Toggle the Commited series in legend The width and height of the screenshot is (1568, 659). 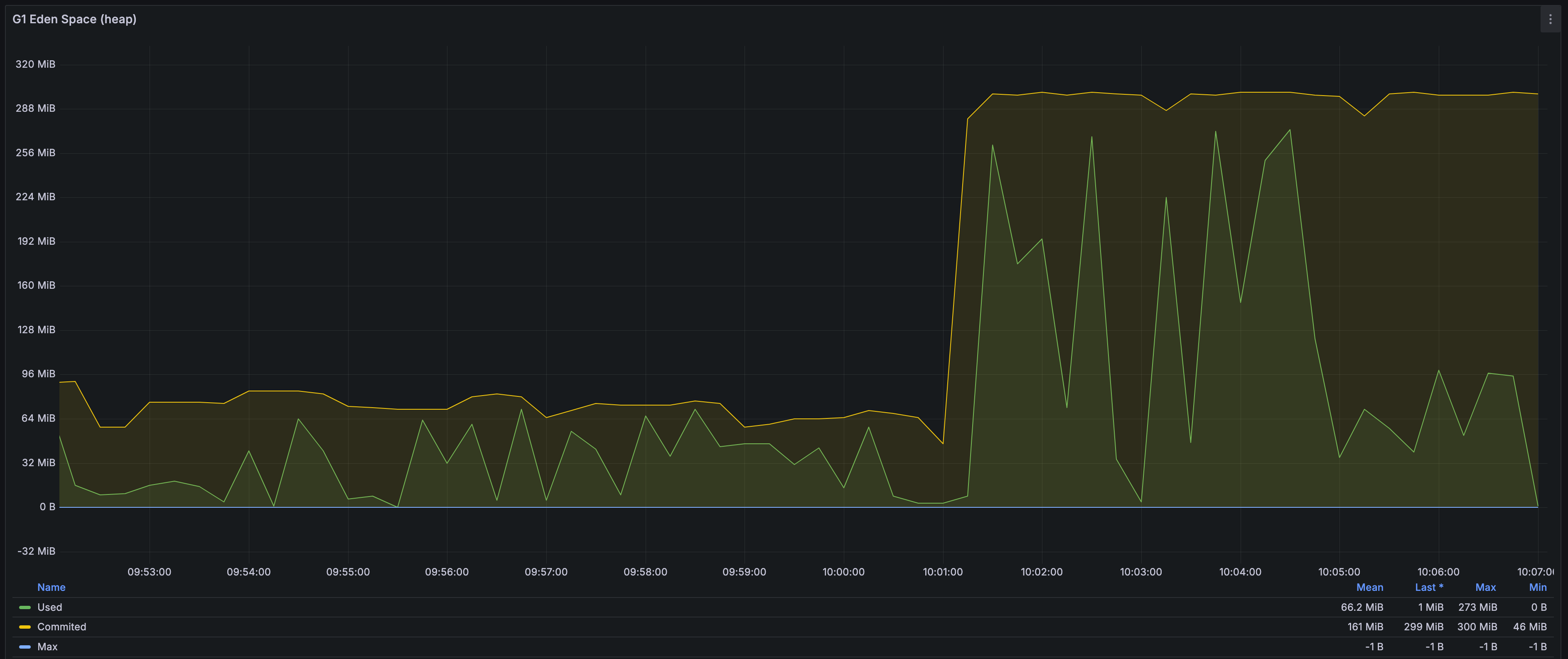[x=61, y=627]
